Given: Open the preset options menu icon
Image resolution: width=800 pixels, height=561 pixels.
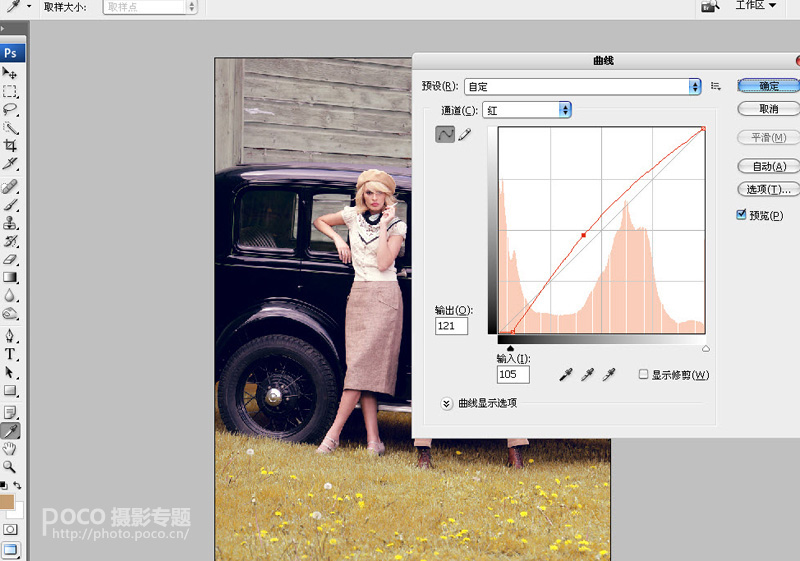Looking at the screenshot, I should click(x=716, y=86).
